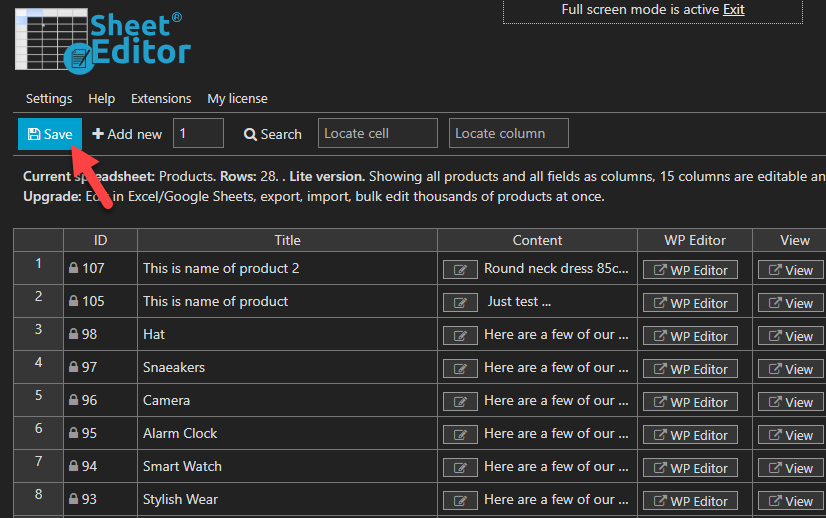Open WP Editor for Hat
Screen dimensions: 826x518
(x=690, y=336)
